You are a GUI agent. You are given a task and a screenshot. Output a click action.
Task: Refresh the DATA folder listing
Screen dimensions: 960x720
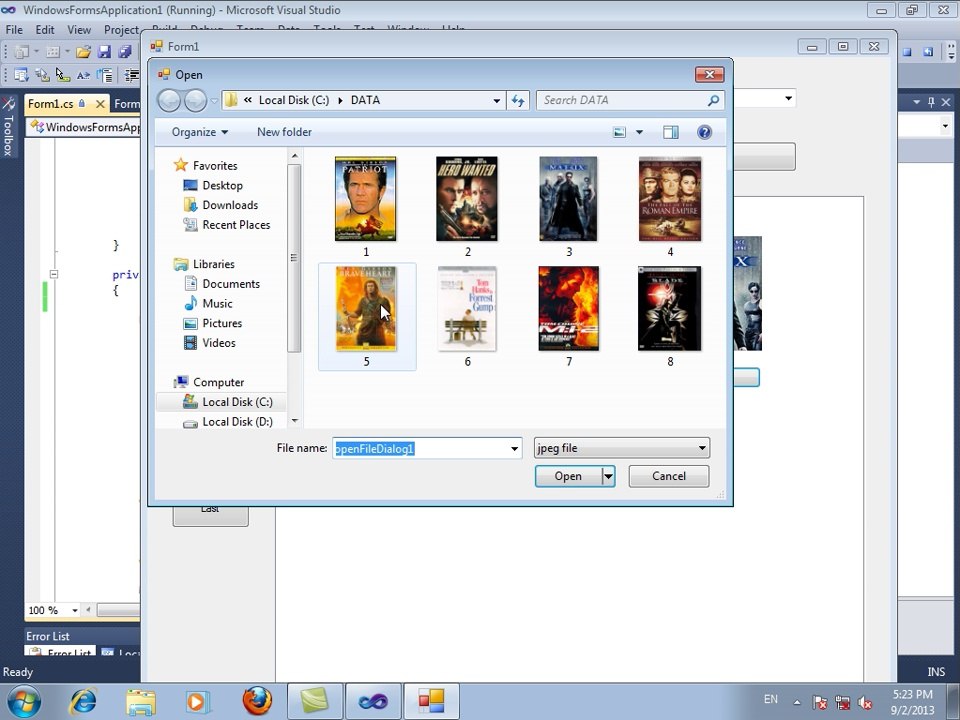[518, 100]
